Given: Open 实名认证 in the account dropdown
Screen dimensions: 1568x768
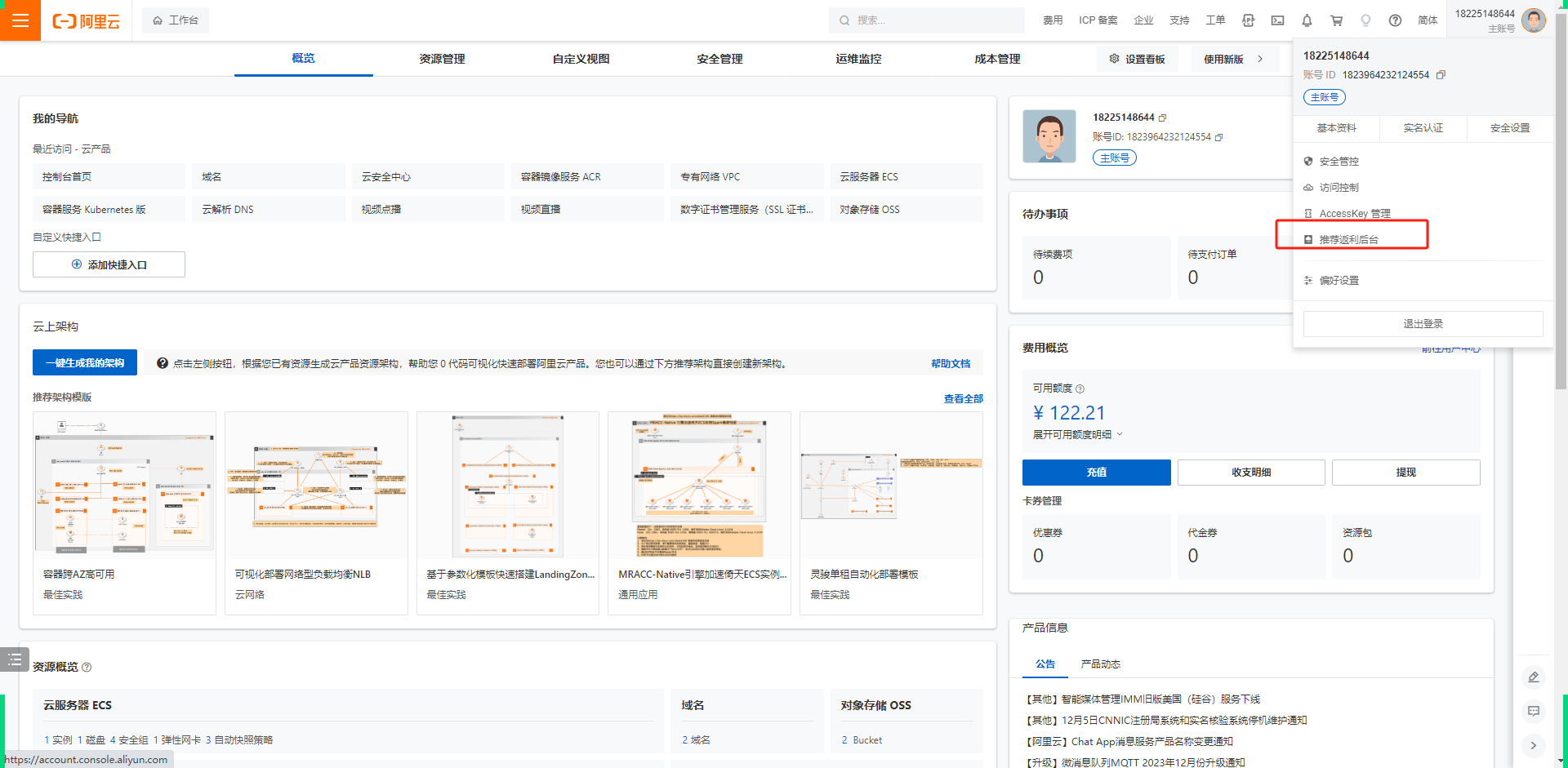Looking at the screenshot, I should tap(1423, 128).
